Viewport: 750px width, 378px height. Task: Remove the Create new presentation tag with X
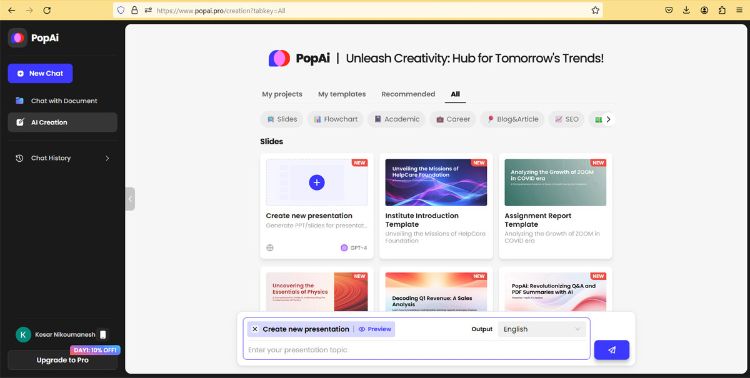(x=255, y=329)
